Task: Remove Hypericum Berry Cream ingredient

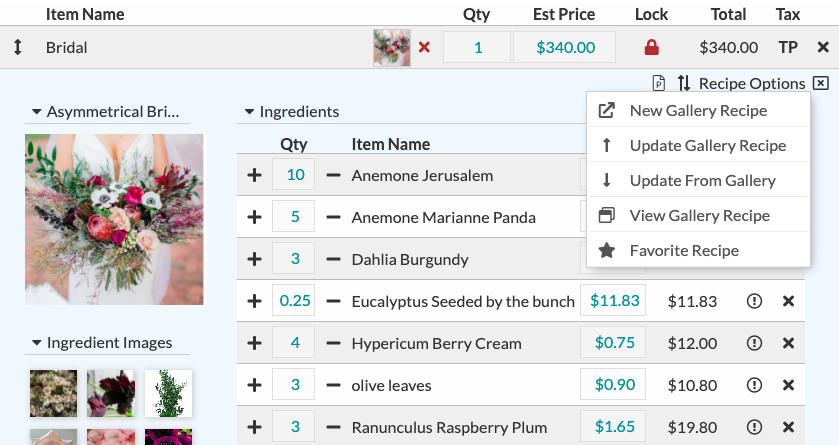Action: 788,343
